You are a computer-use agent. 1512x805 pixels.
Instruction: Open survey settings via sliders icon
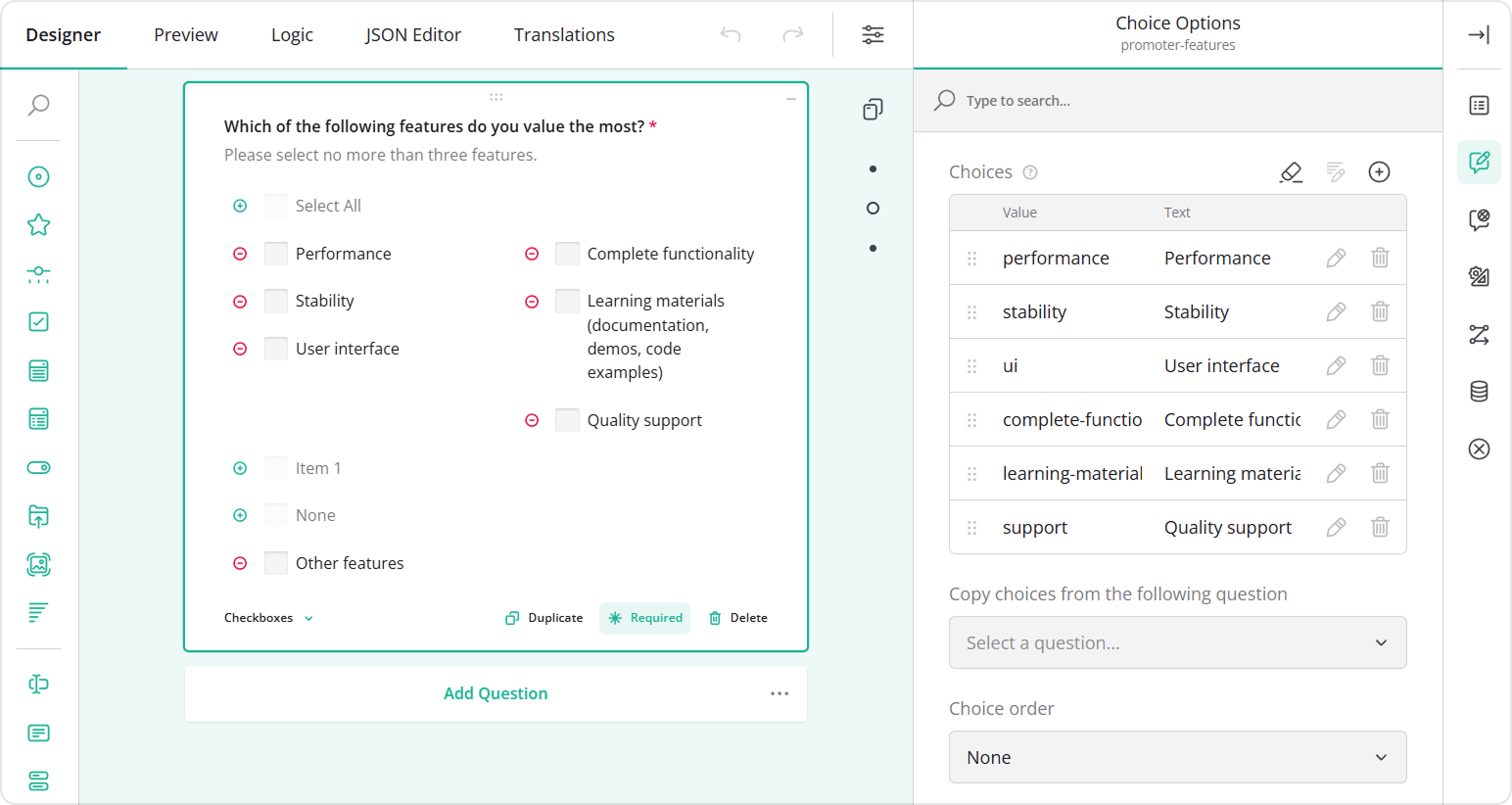[873, 34]
